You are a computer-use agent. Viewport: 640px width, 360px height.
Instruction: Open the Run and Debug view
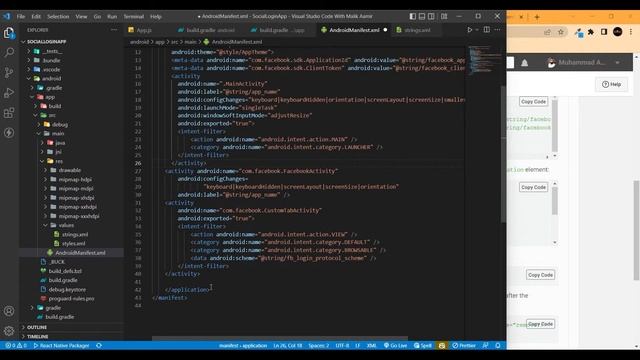pos(9,93)
